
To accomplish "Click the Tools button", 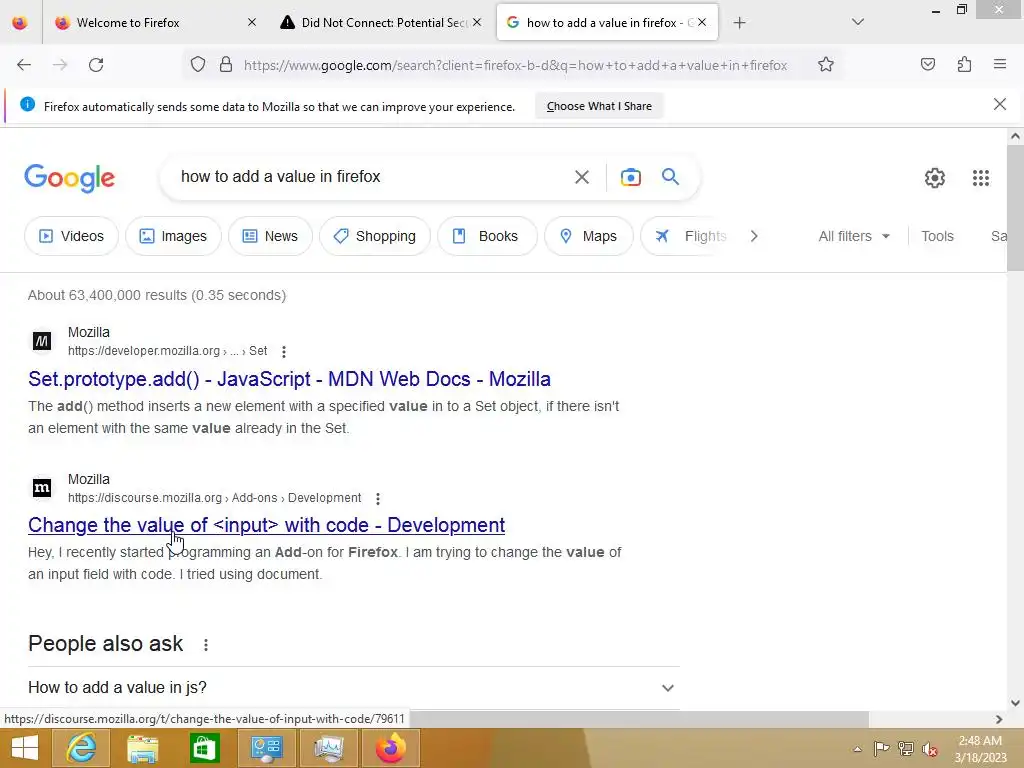I will (937, 236).
